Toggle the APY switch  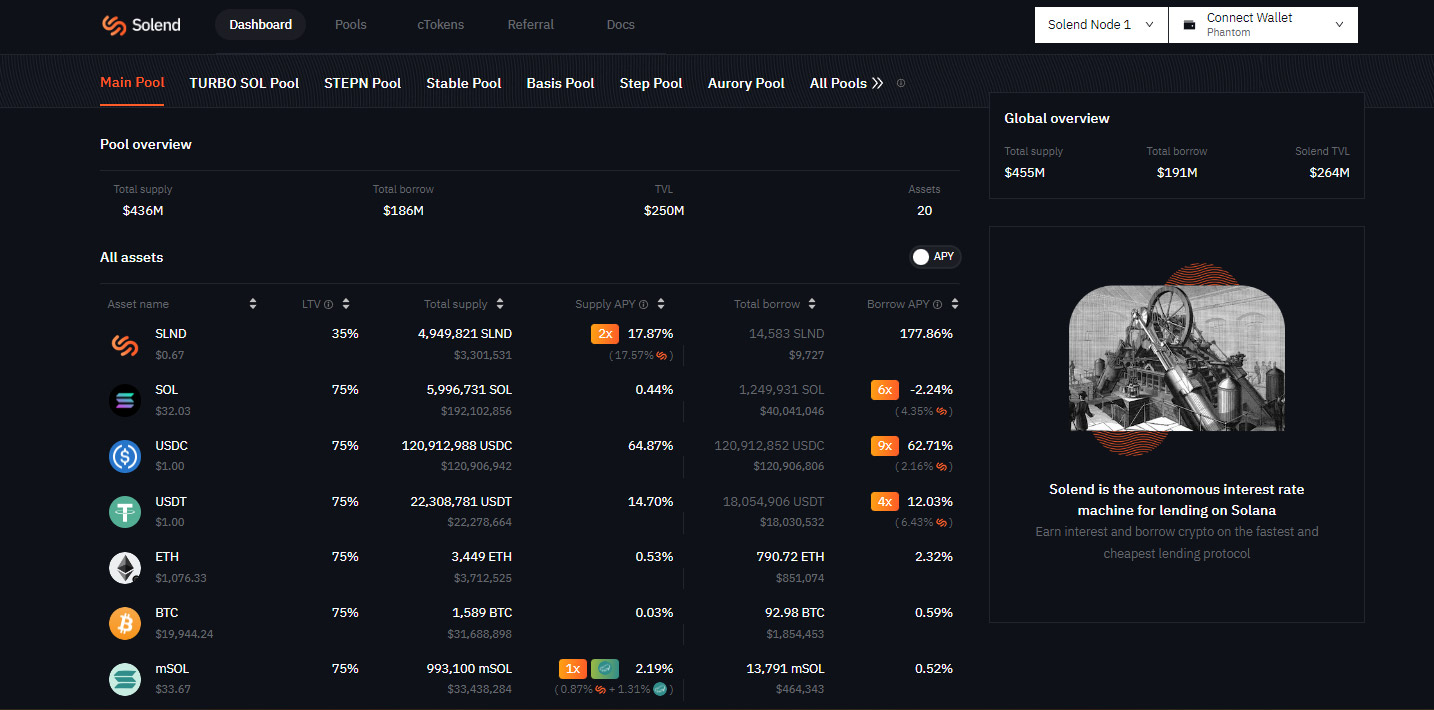point(935,257)
